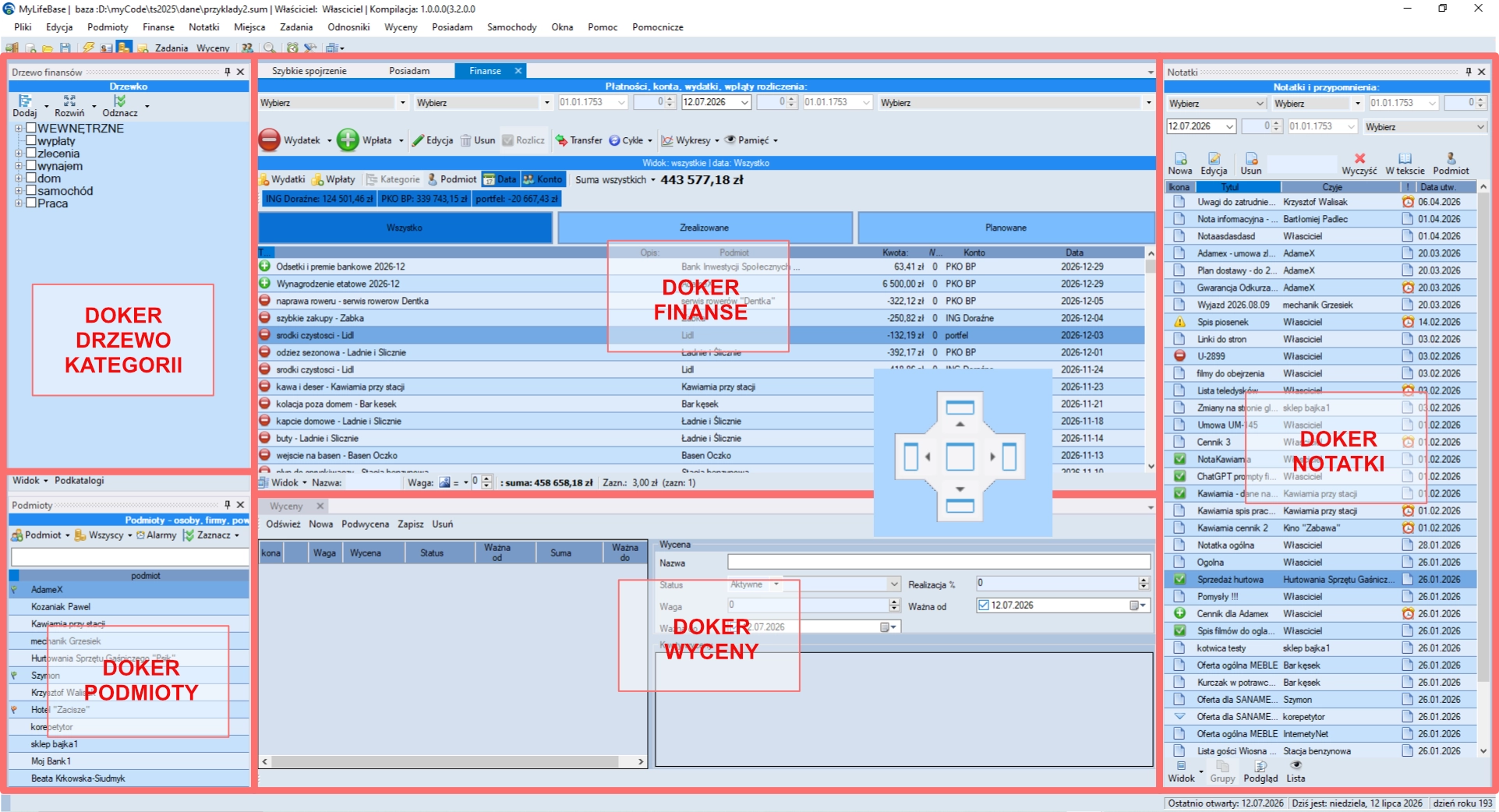The image size is (1499, 812).
Task: Click the Transfer icon in the finance toolbar
Action: coord(560,140)
